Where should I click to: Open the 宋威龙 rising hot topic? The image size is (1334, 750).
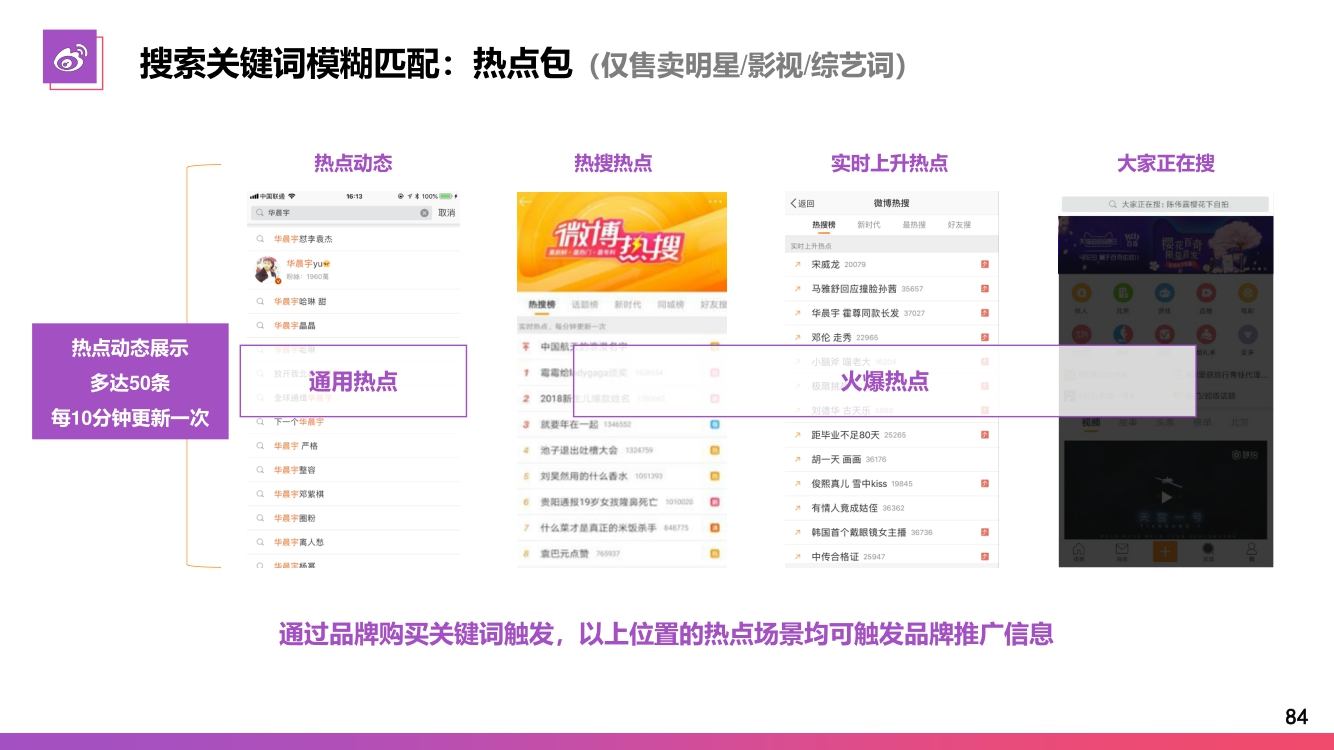pyautogui.click(x=825, y=265)
